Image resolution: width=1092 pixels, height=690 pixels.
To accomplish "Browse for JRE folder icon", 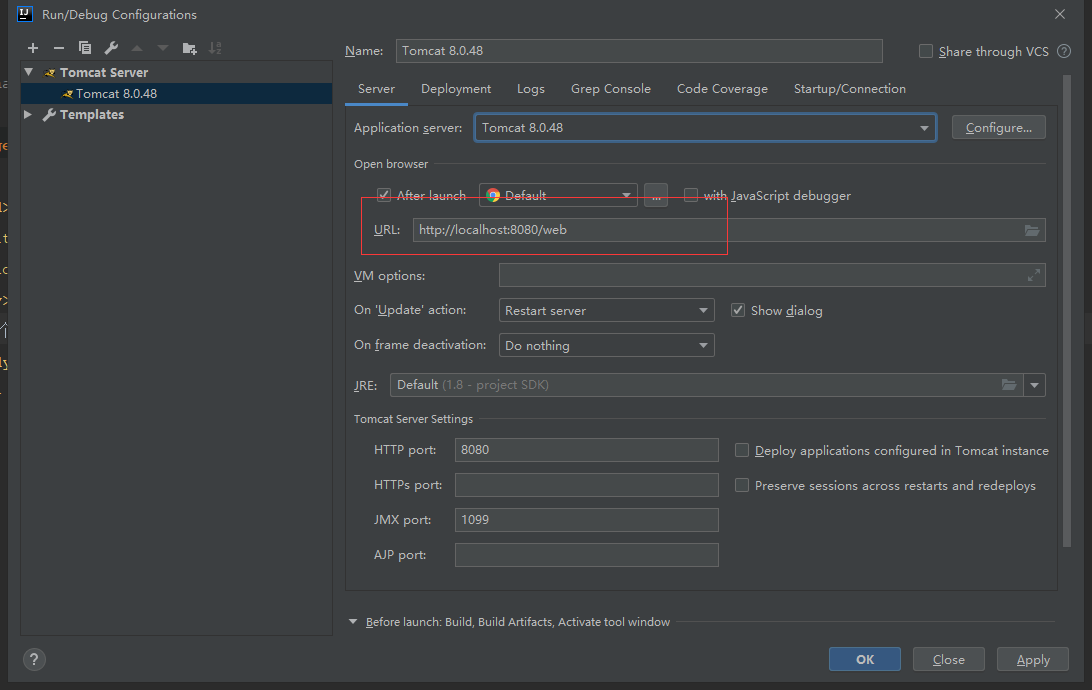I will pos(1008,385).
